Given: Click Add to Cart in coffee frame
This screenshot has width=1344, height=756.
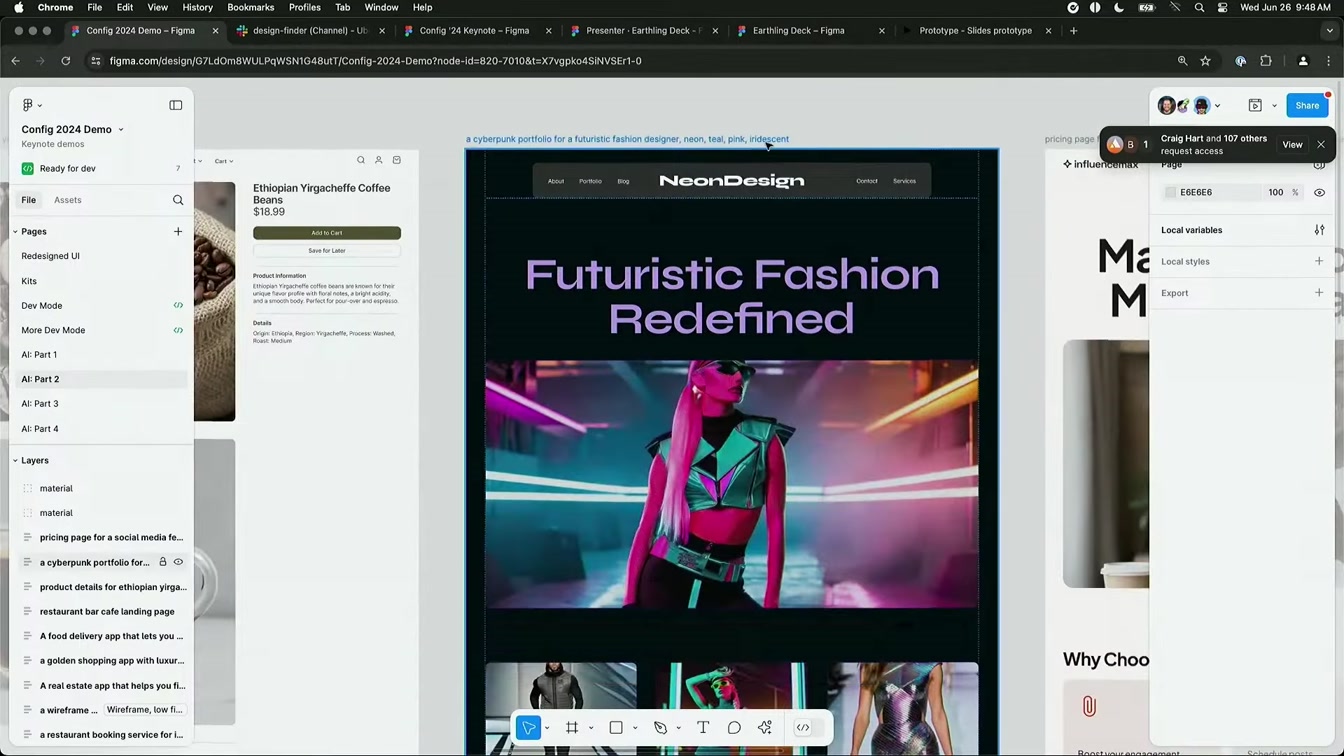Looking at the screenshot, I should [327, 233].
